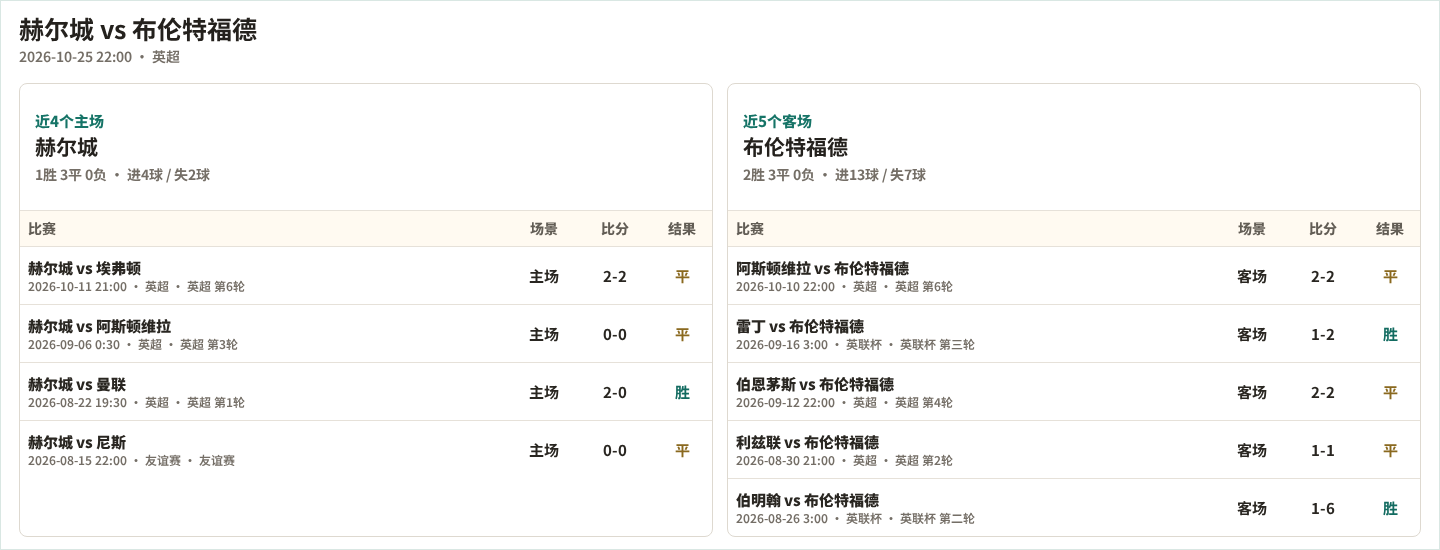Click the 比分 header in right table
This screenshot has height=550, width=1440.
coord(1323,229)
